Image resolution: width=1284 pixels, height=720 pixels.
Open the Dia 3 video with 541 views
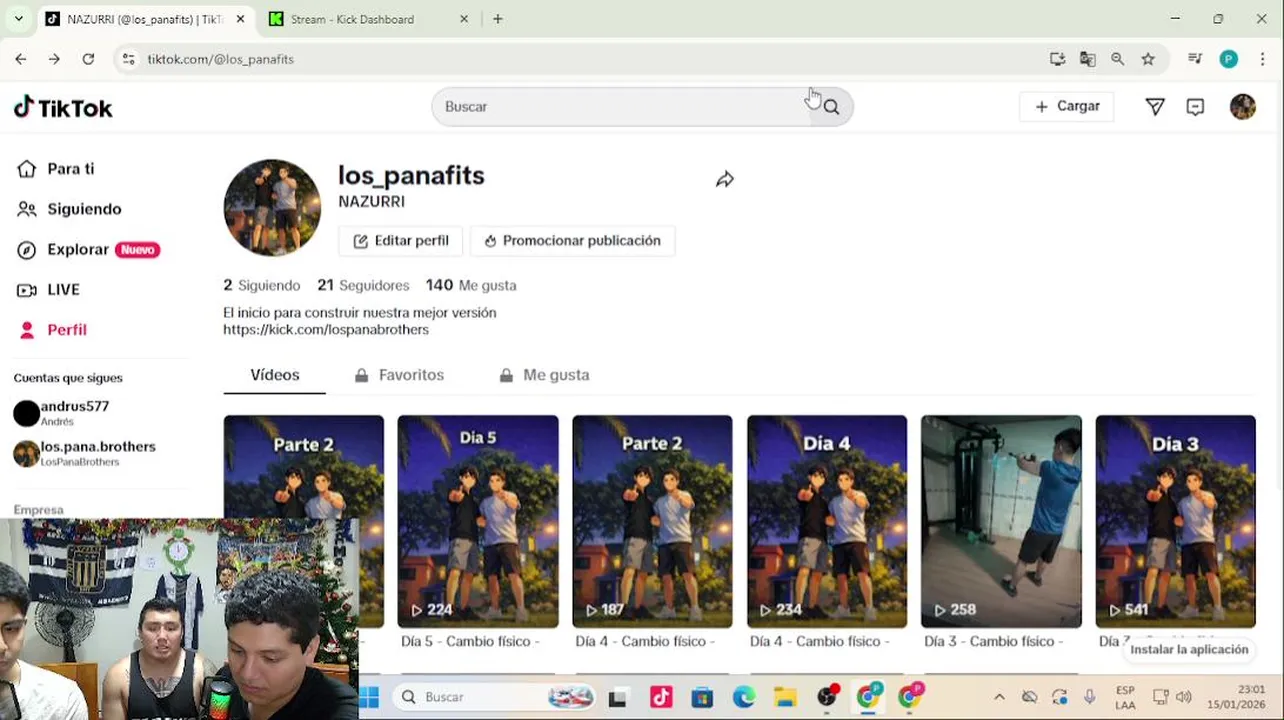[x=1175, y=521]
